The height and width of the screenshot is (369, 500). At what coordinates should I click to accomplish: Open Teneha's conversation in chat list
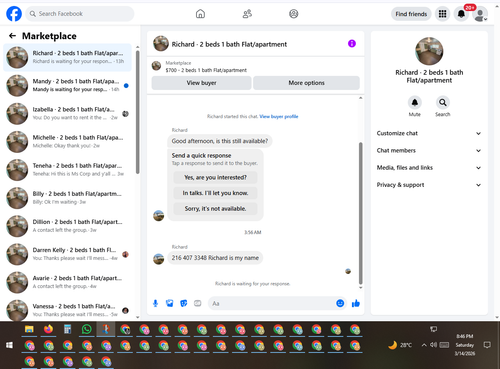(x=67, y=170)
